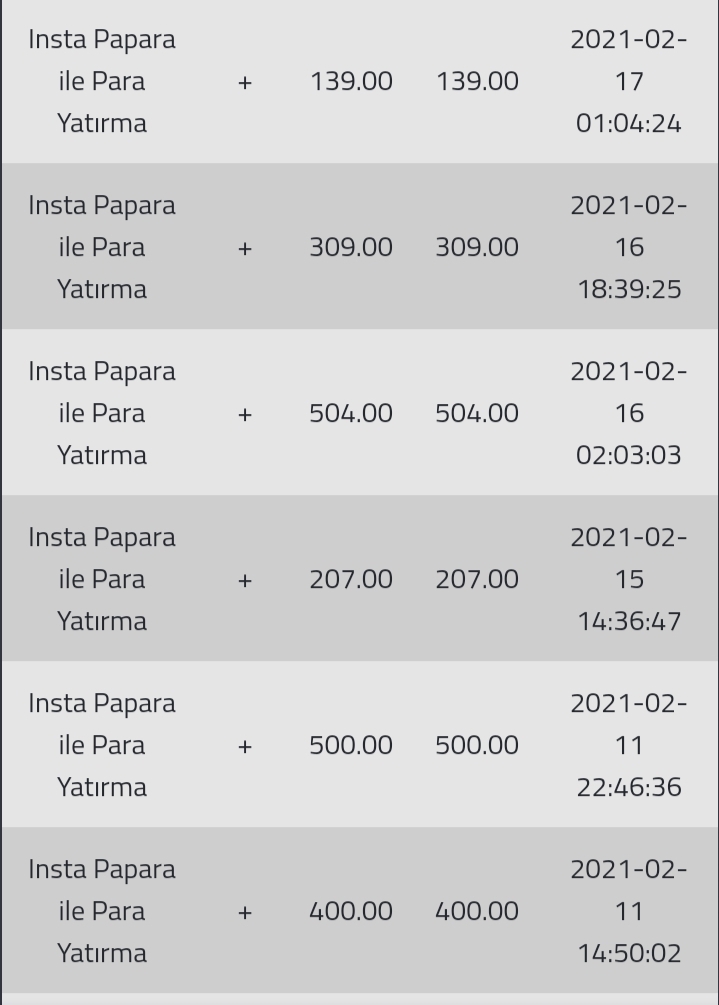Select the date 2021-02-17 01:04:24

(x=629, y=81)
